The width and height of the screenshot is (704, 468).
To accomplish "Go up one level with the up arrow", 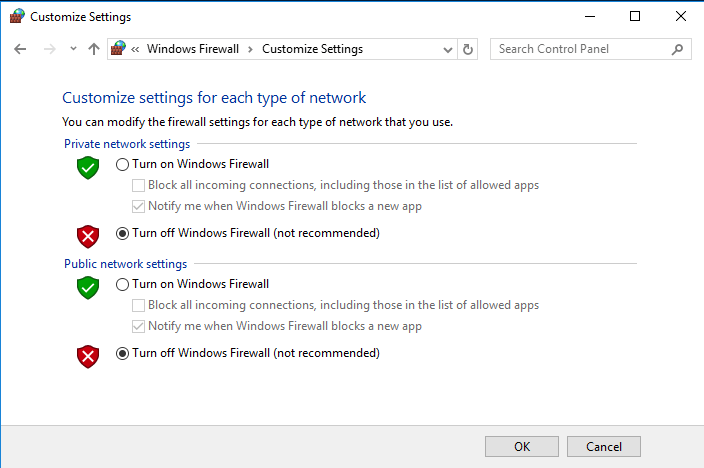I will pyautogui.click(x=94, y=49).
